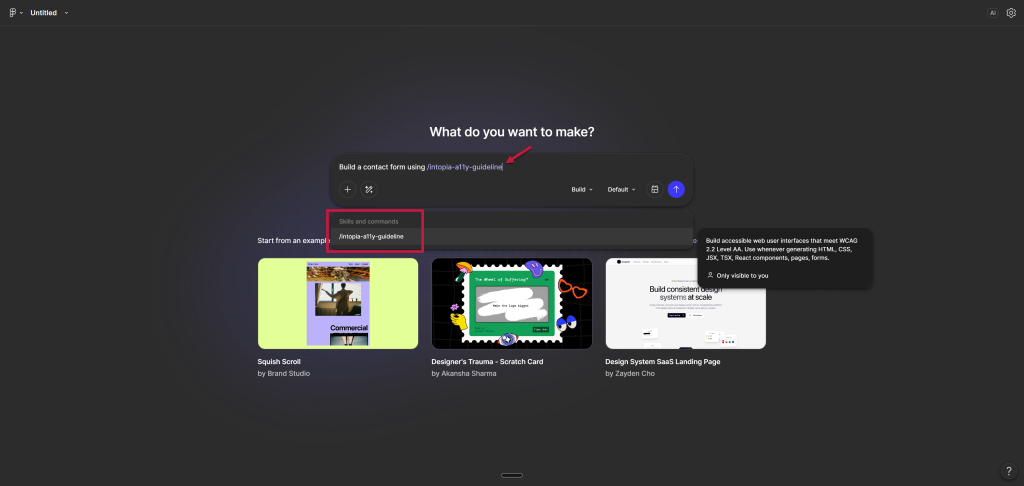Click 'Design System SaaS Landing Page' title
The height and width of the screenshot is (486, 1024).
[x=663, y=361]
